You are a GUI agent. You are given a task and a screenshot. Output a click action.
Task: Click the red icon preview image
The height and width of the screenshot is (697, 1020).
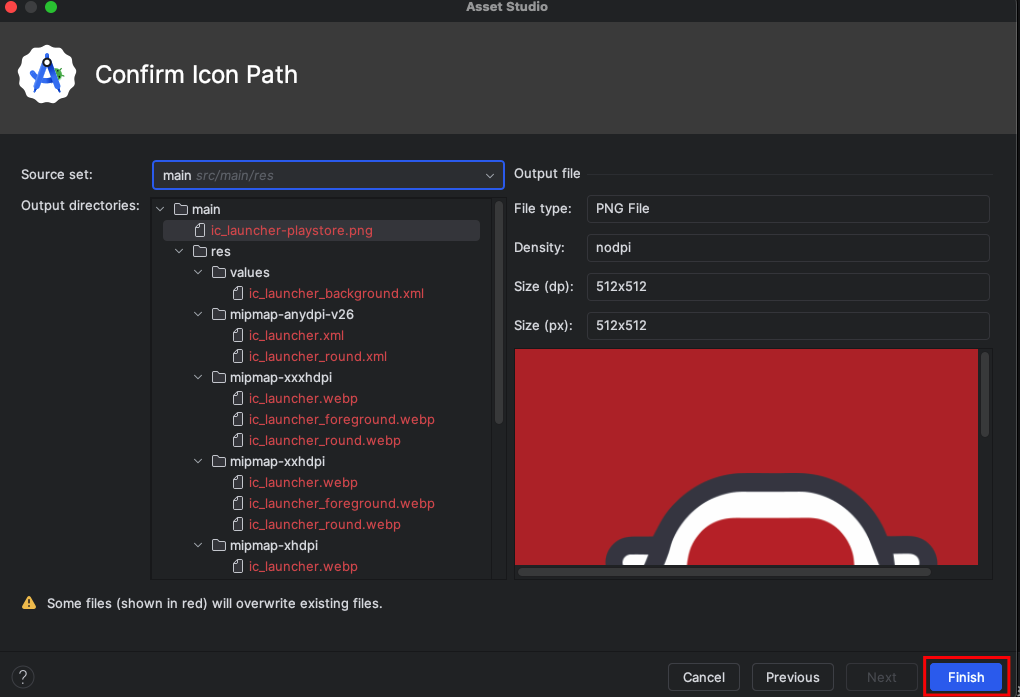[x=746, y=457]
